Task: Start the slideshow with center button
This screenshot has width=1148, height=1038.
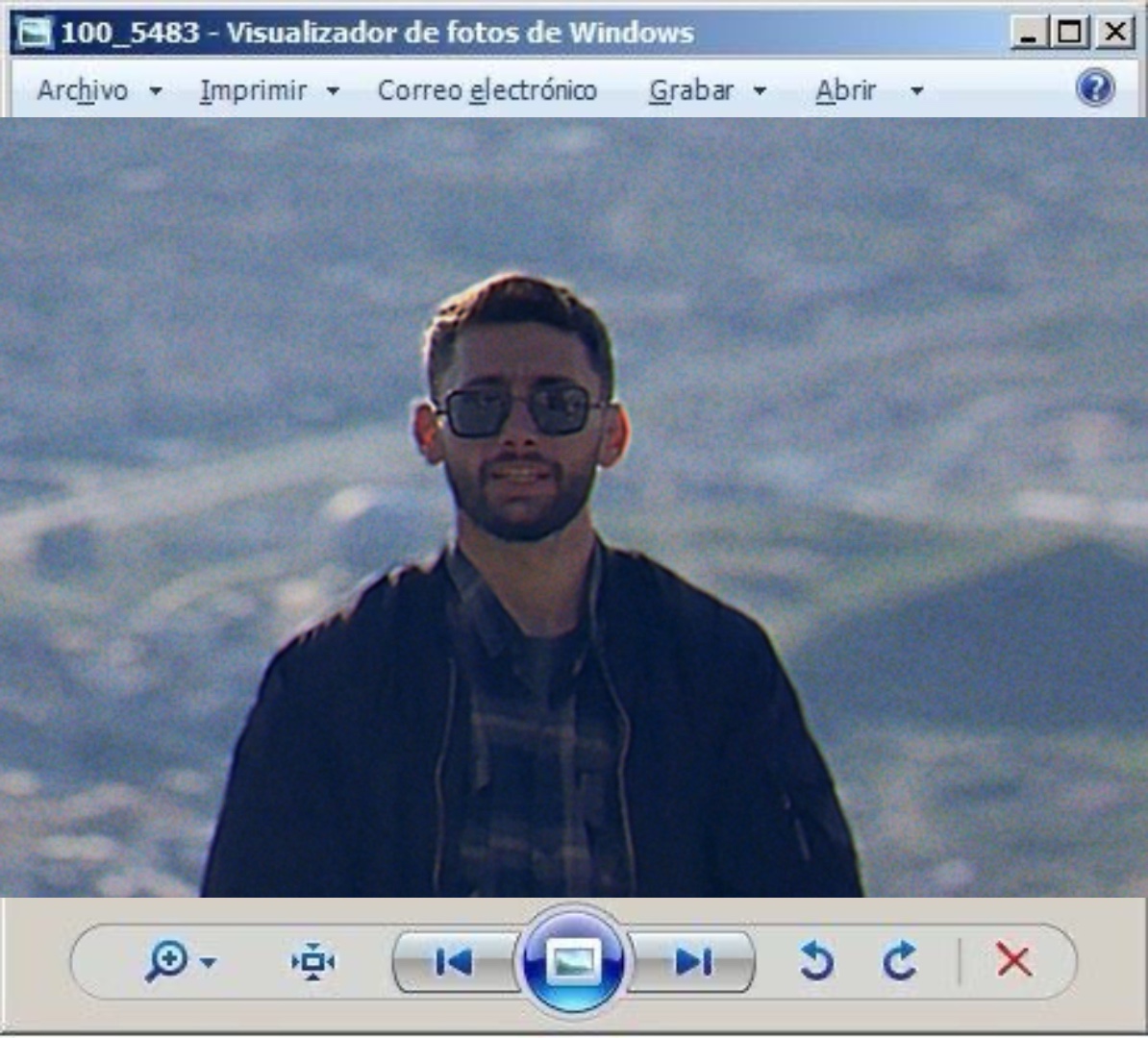Action: tap(573, 961)
